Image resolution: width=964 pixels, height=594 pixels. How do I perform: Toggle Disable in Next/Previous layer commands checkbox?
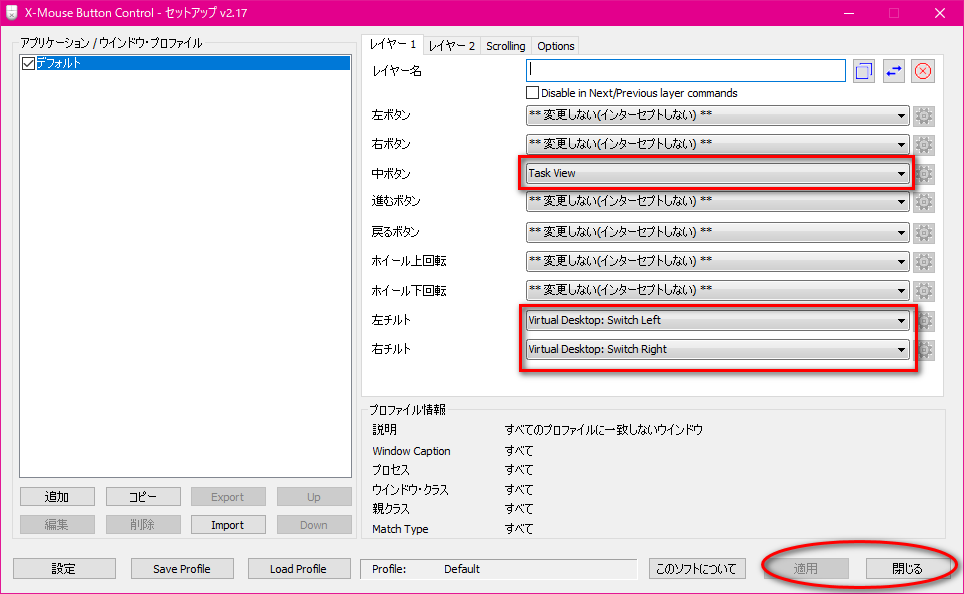pos(532,93)
